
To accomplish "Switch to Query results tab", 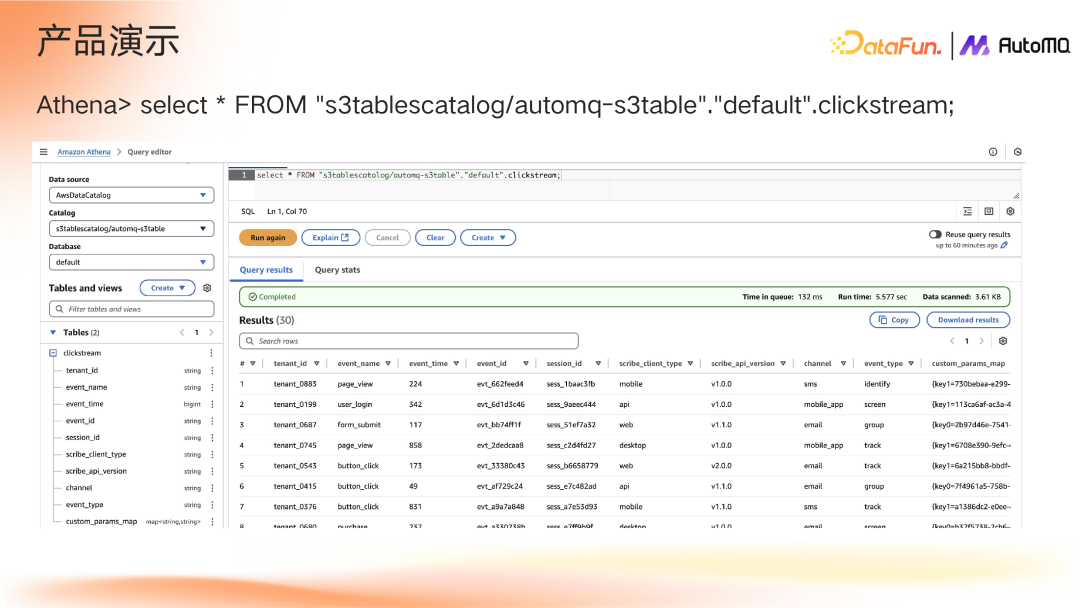I will [266, 270].
